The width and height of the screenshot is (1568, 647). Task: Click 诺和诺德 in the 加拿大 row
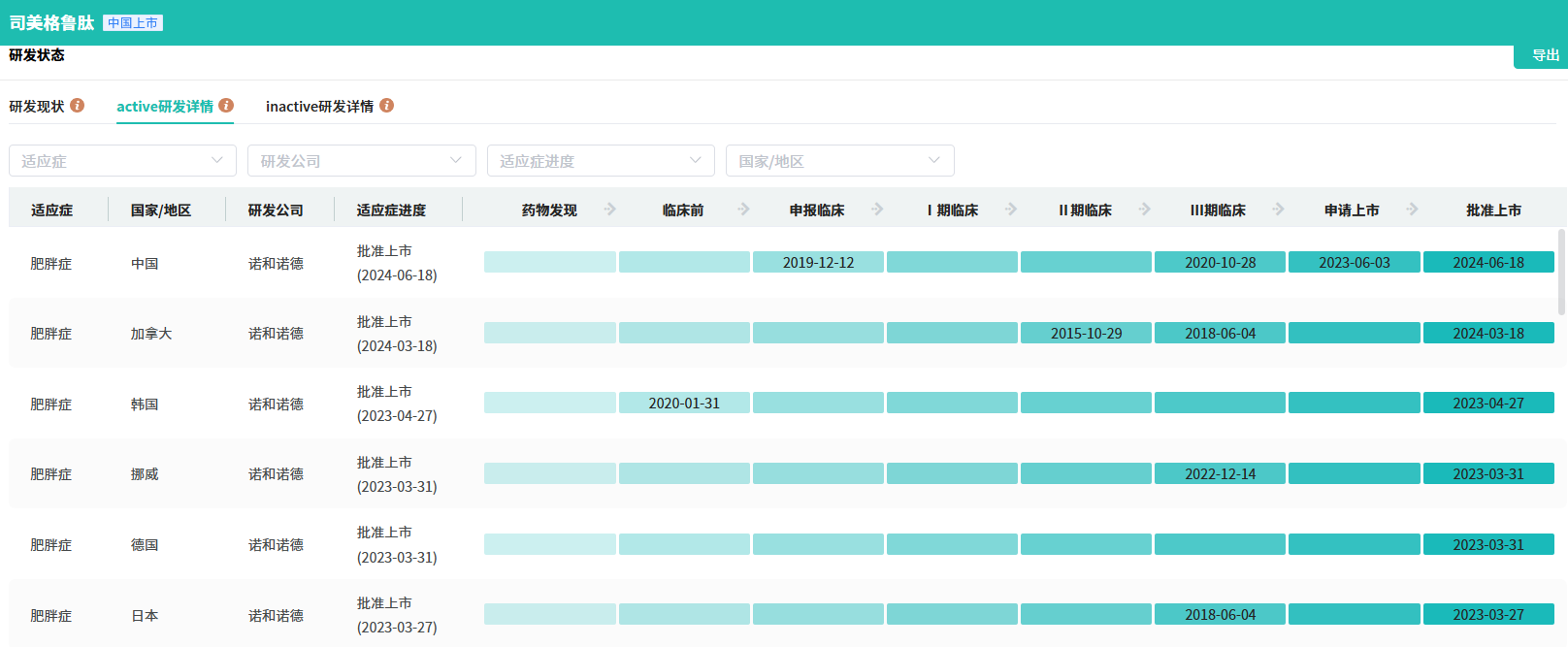point(276,334)
